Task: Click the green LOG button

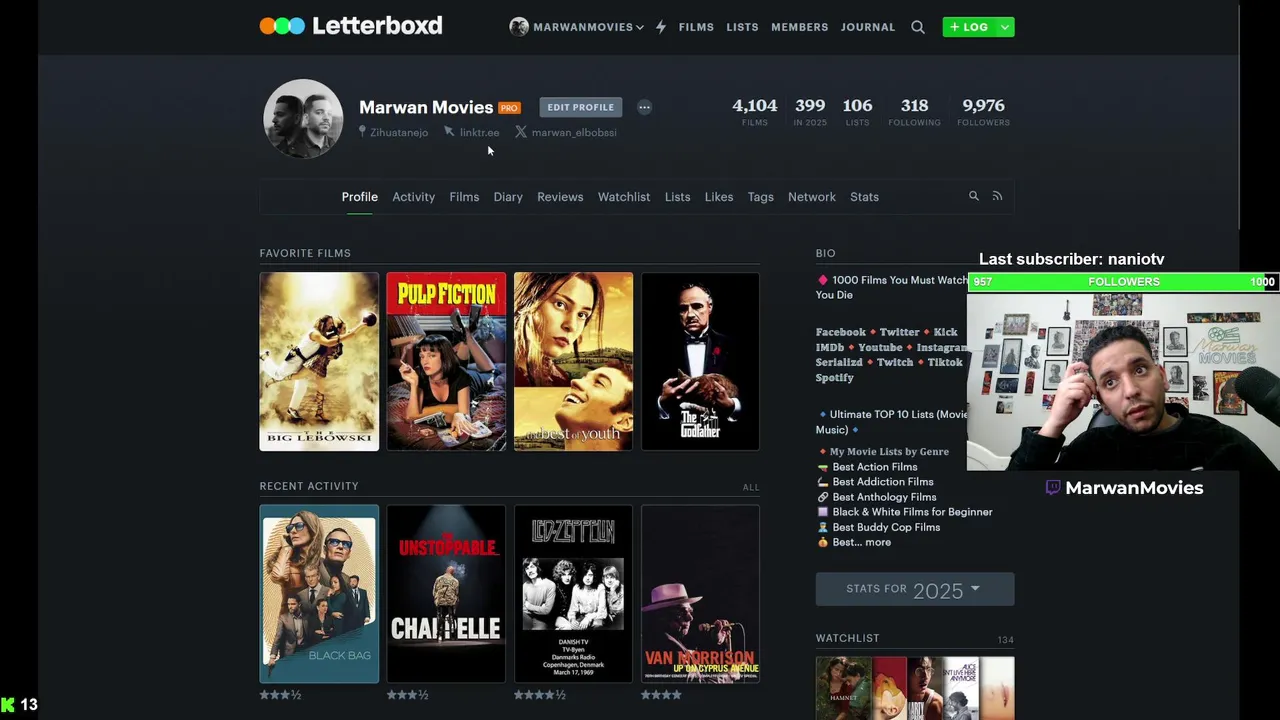Action: pos(969,27)
